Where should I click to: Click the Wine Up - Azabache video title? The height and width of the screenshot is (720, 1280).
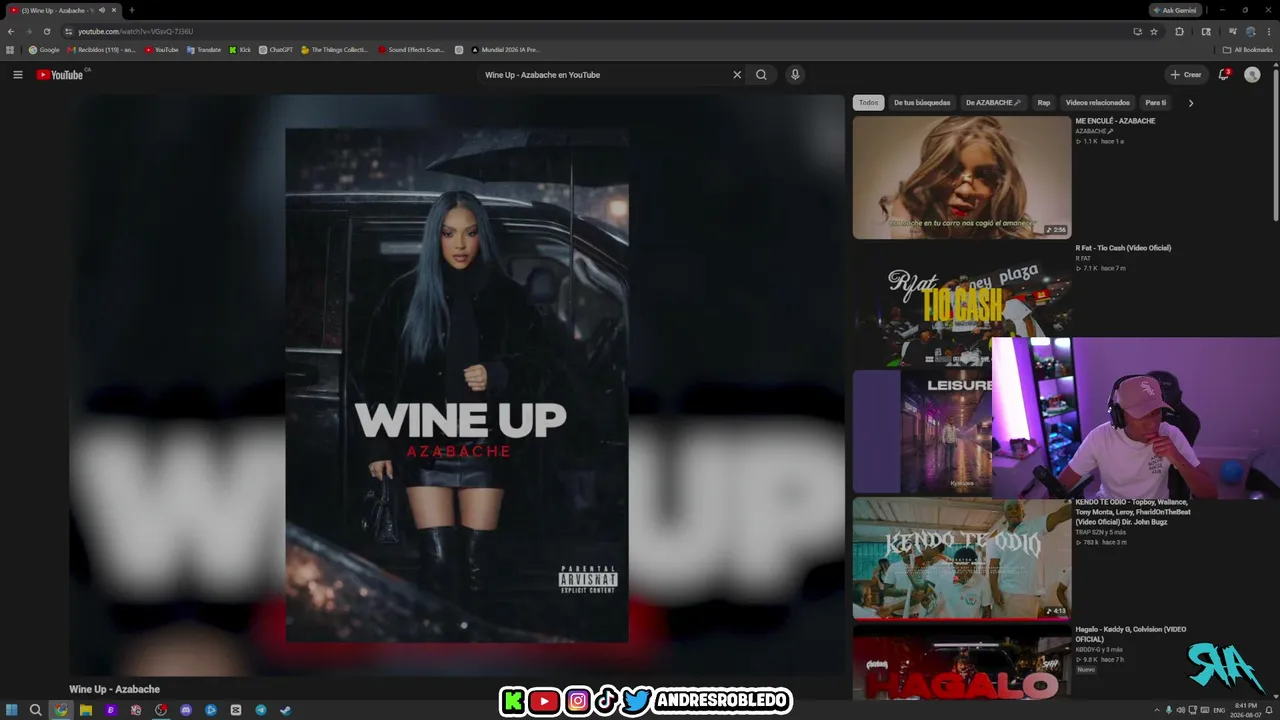114,689
